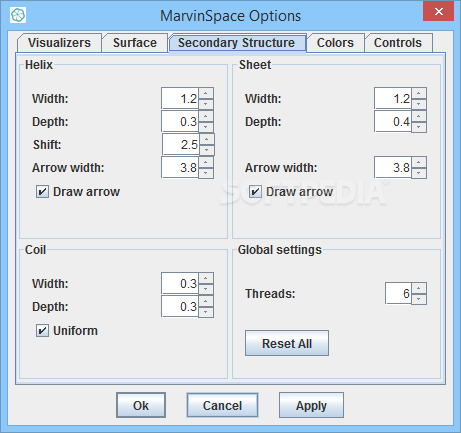This screenshot has height=433, width=461.
Task: Decrease Sheet Width with down arrow
Action: pos(419,104)
